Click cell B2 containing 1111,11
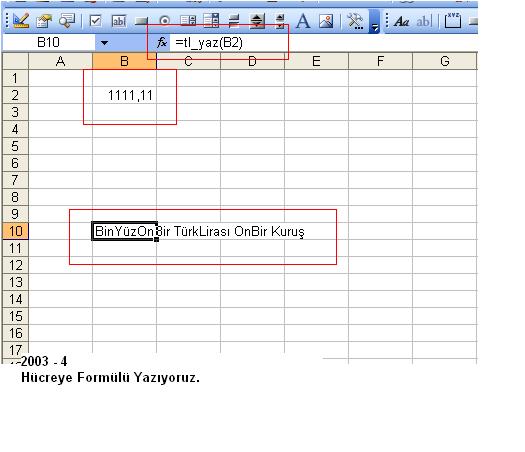 (124, 95)
